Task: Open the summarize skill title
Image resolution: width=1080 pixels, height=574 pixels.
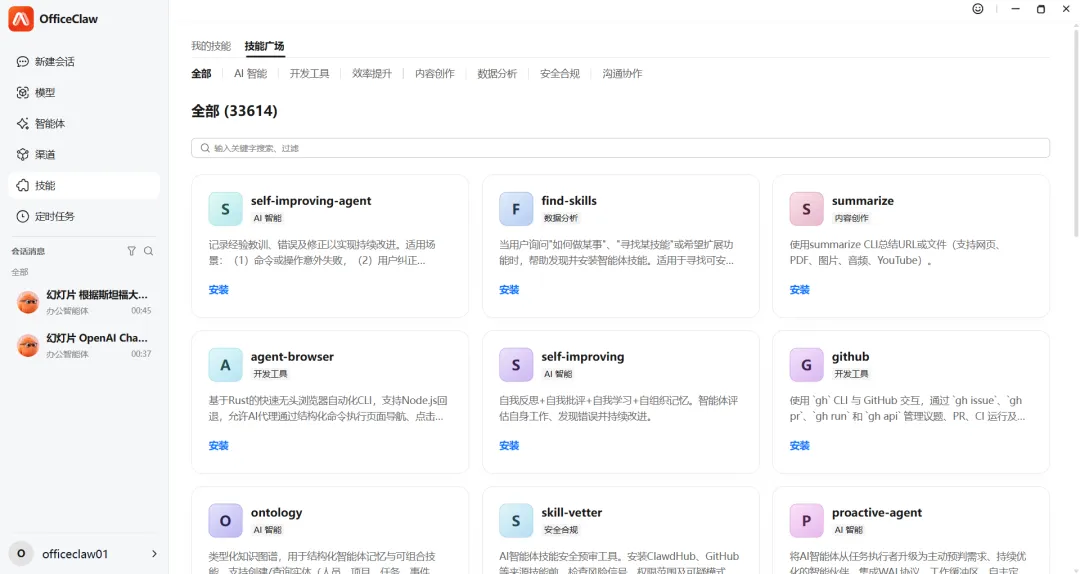Action: coord(862,201)
